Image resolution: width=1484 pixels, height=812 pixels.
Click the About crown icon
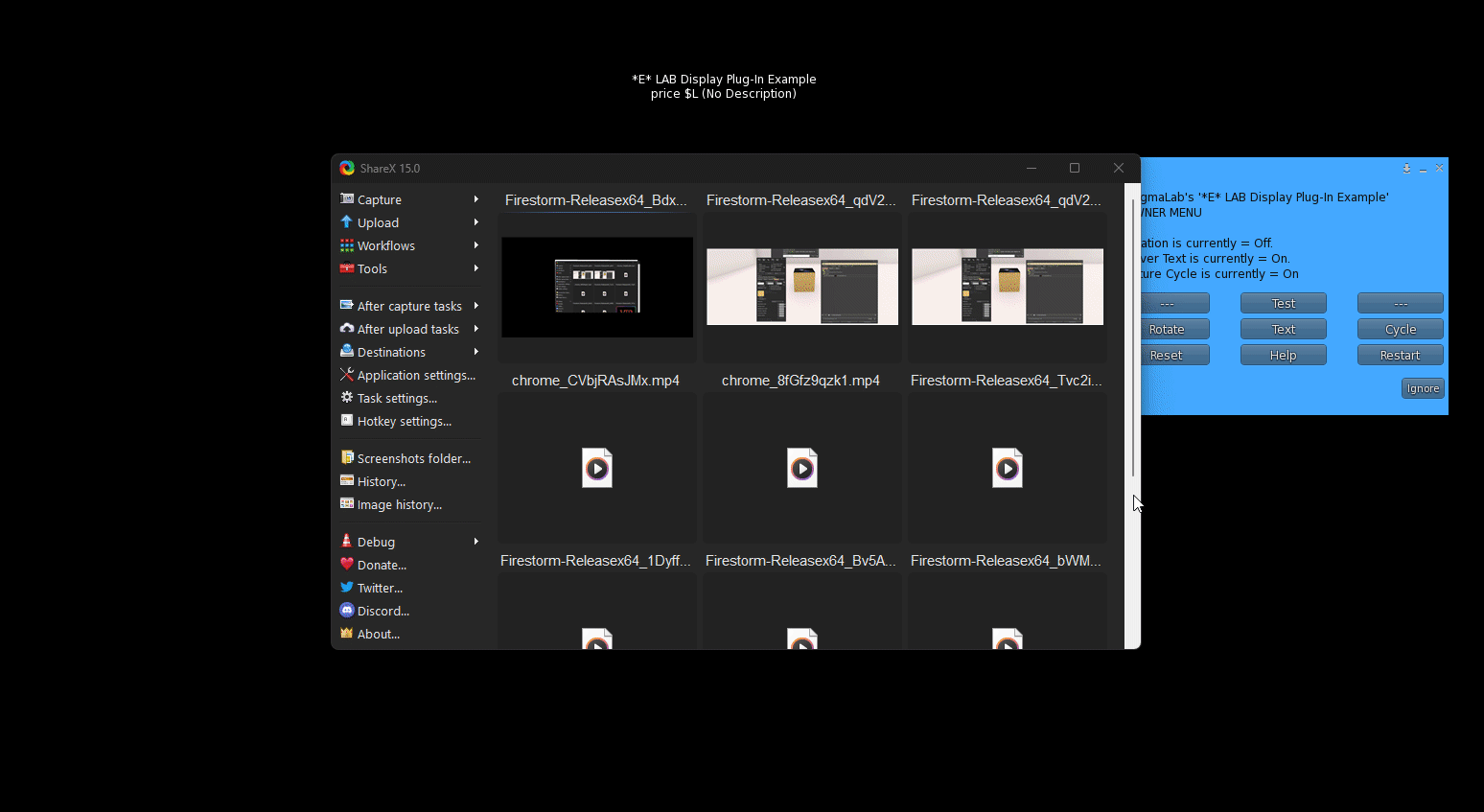pyautogui.click(x=347, y=633)
